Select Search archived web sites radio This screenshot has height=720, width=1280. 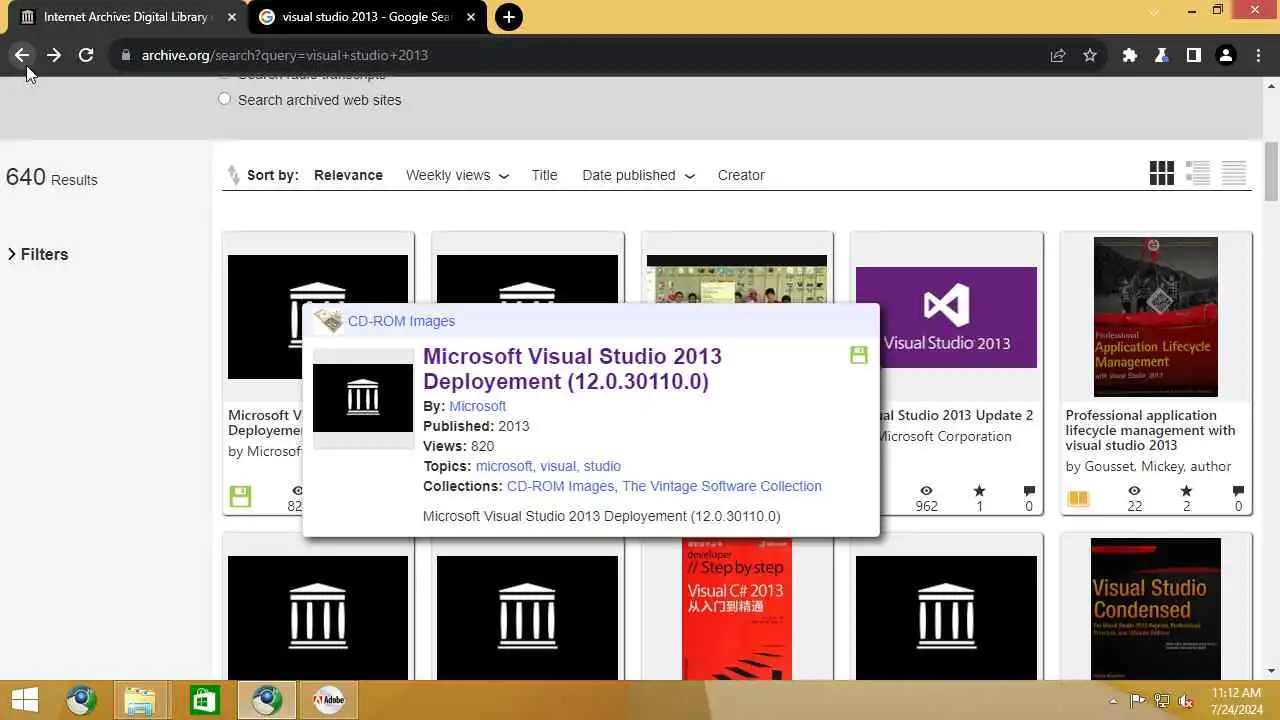(224, 99)
